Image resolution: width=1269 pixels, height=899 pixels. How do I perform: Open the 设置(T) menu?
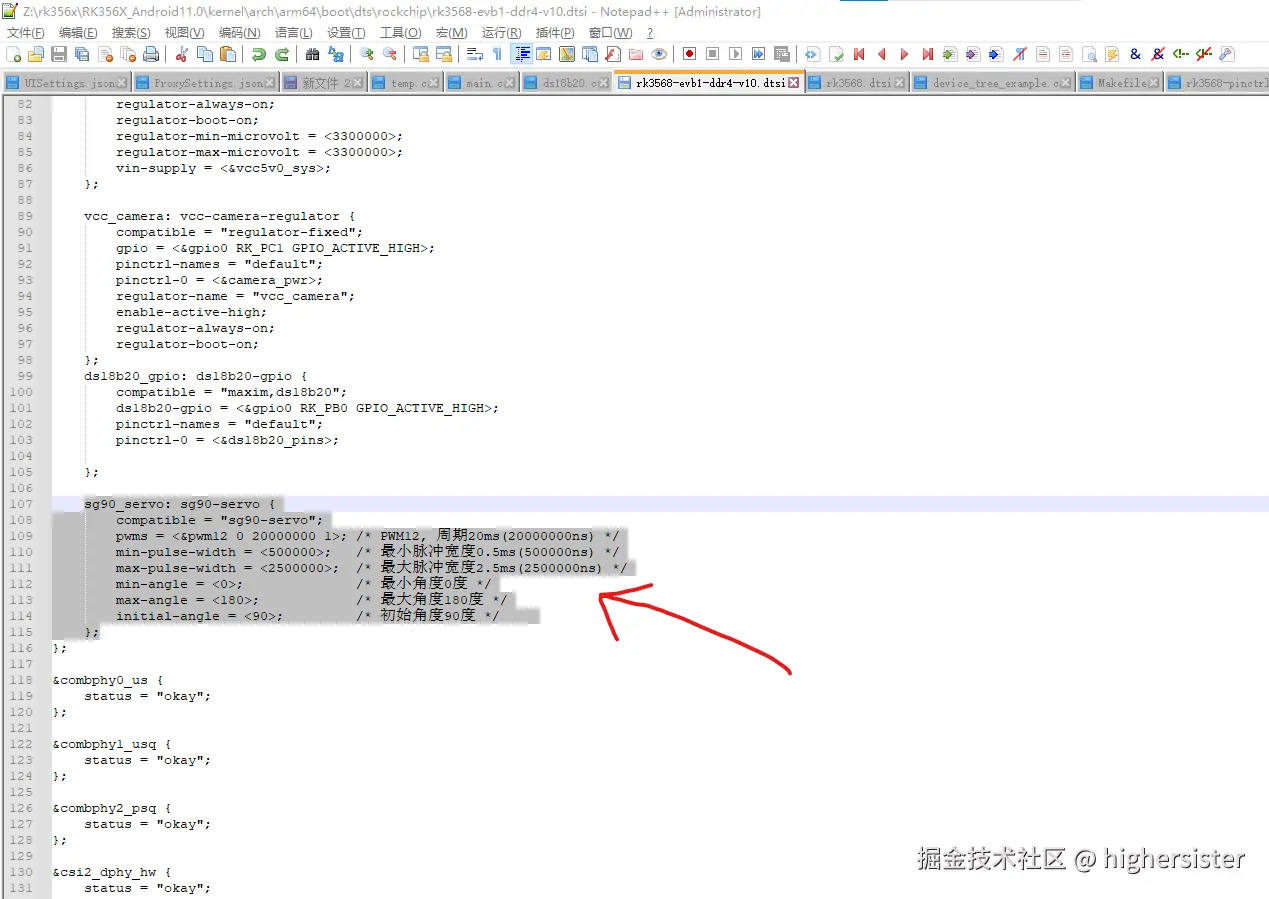click(x=346, y=33)
